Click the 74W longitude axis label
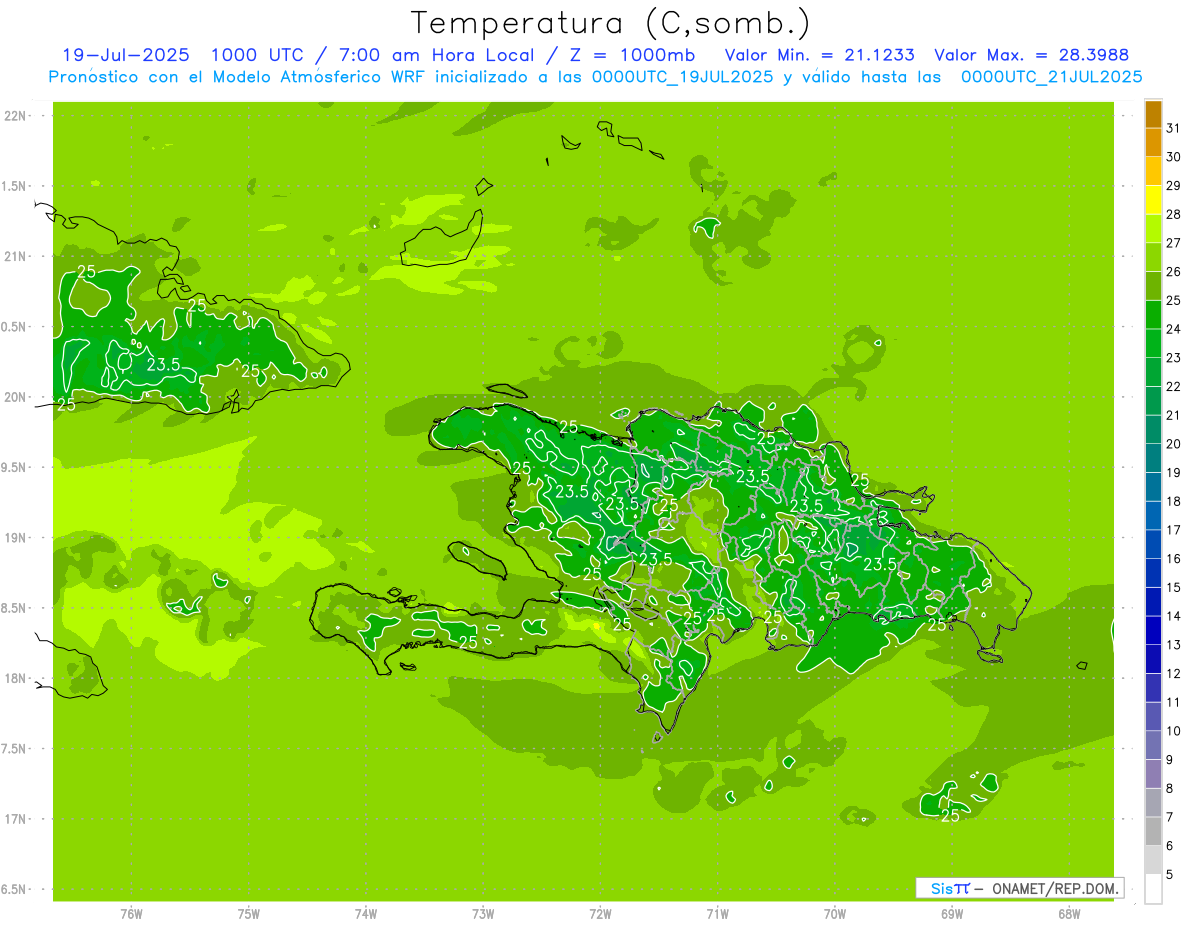The height and width of the screenshot is (927, 1200). coord(366,913)
